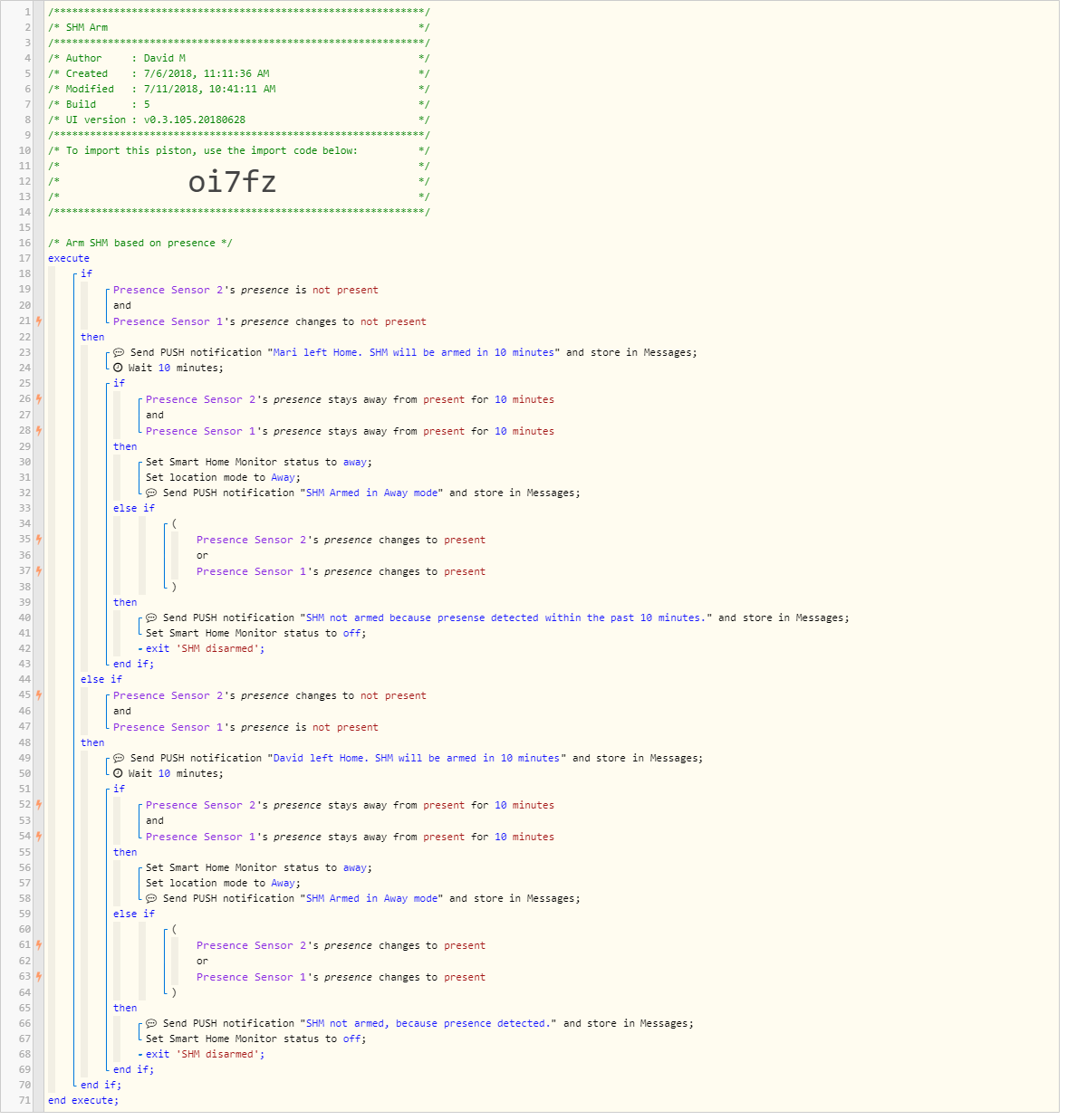Click "Presence Sensor 2's presence changes to not present" on line 45
This screenshot has width=1067, height=1120.
(x=270, y=696)
